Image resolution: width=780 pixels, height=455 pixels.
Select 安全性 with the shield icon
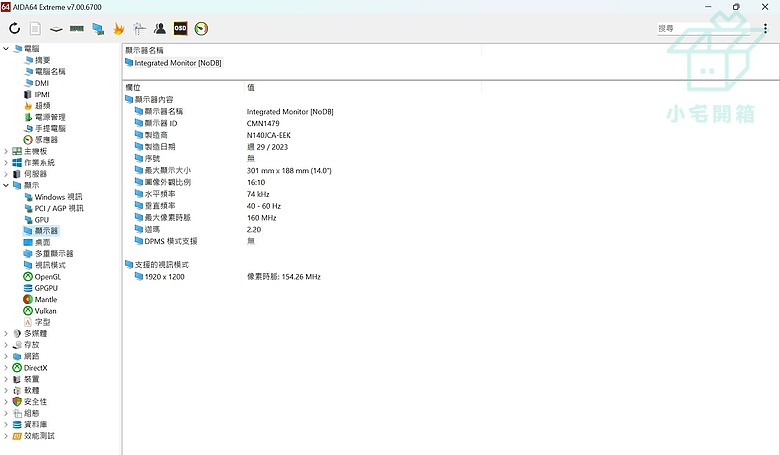pyautogui.click(x=30, y=401)
